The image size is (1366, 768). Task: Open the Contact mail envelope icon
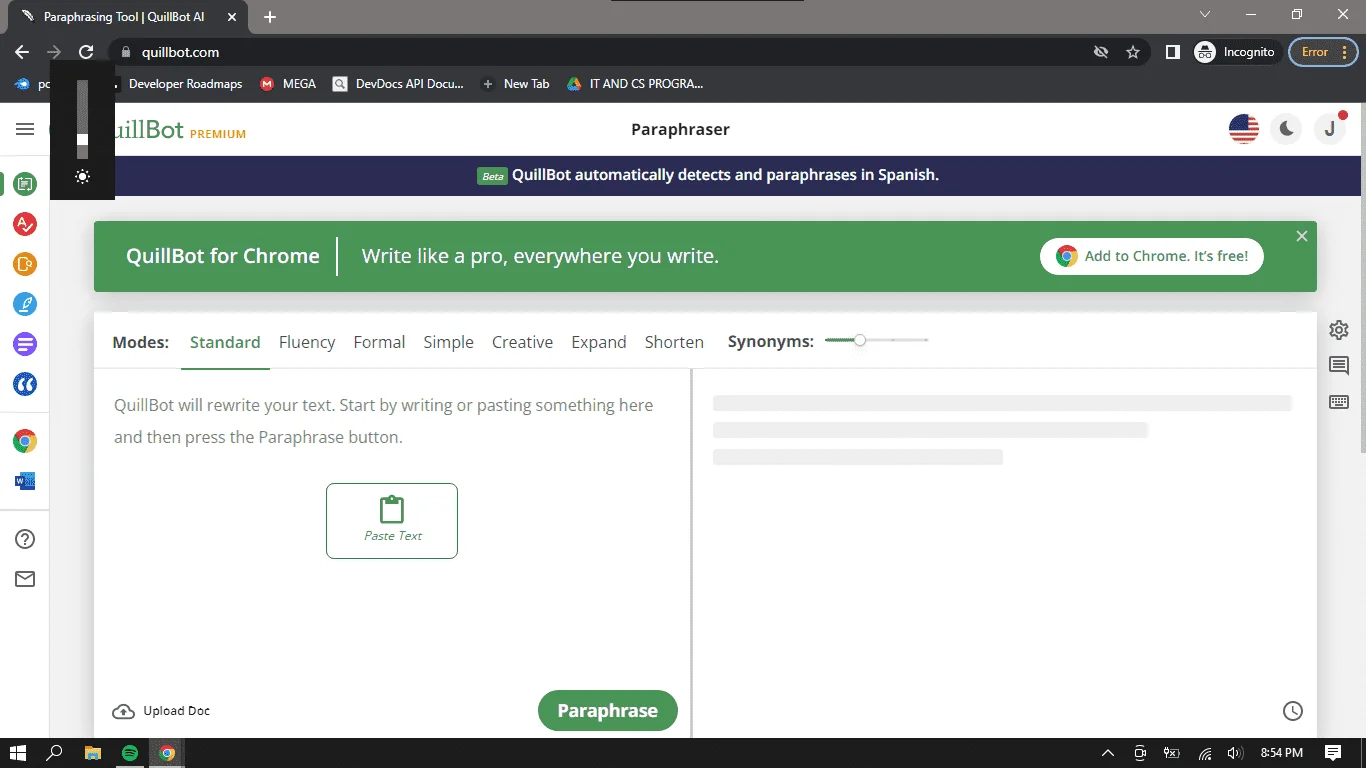point(25,579)
